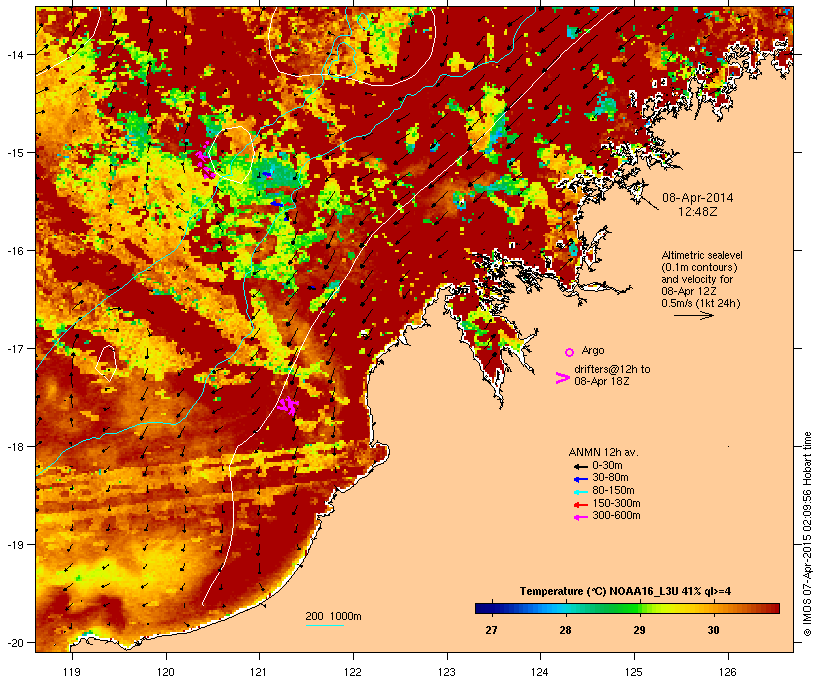The image size is (820, 680).
Task: Click the 'Altimetric sealevel' caption text
Action: tap(702, 255)
